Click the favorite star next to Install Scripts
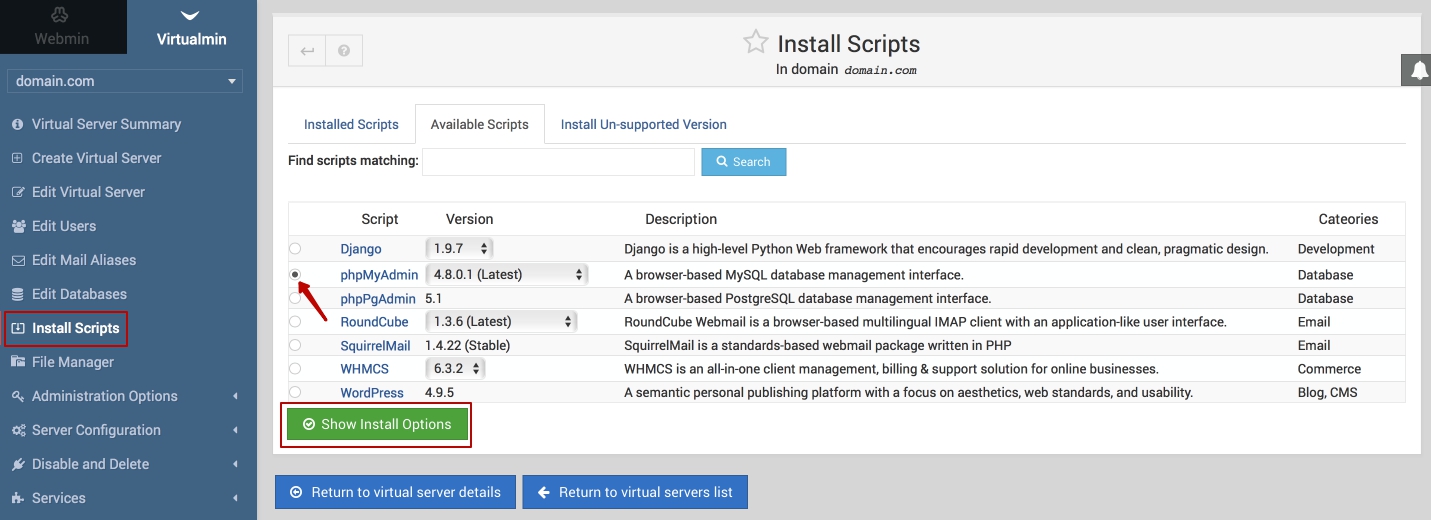This screenshot has width=1431, height=520. pyautogui.click(x=755, y=43)
